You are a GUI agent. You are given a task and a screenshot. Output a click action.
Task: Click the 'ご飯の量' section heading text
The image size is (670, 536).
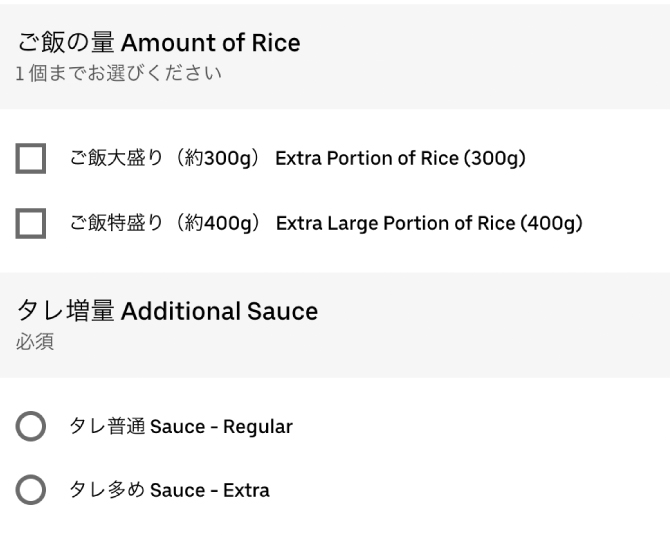point(66,43)
